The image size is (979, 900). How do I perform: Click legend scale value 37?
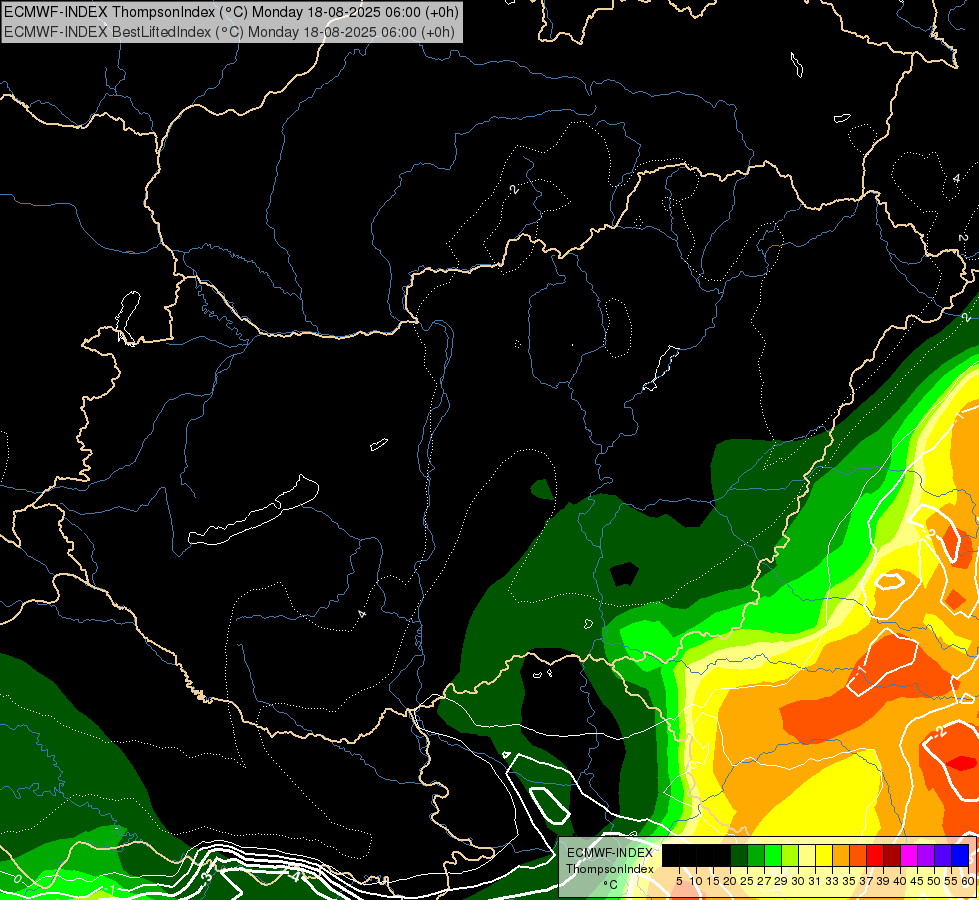pyautogui.click(x=867, y=881)
